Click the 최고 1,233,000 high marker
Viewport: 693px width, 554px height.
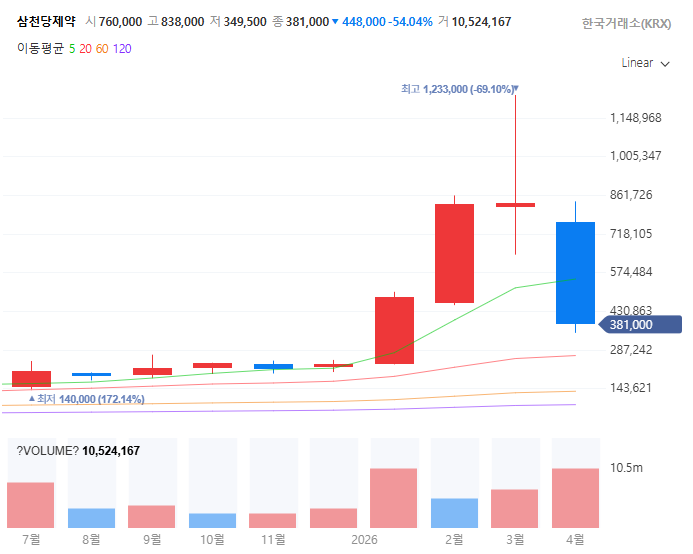click(459, 89)
